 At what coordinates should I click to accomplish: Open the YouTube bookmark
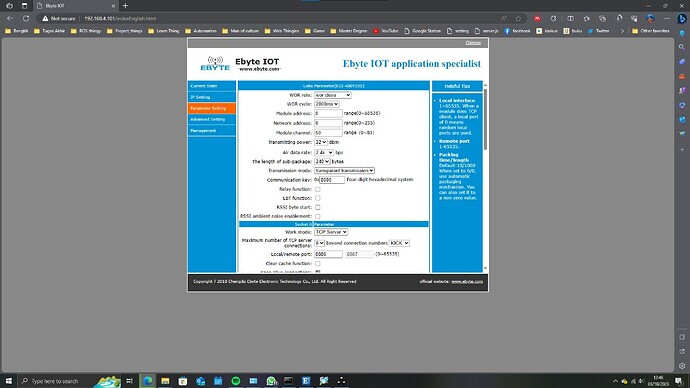[385, 31]
